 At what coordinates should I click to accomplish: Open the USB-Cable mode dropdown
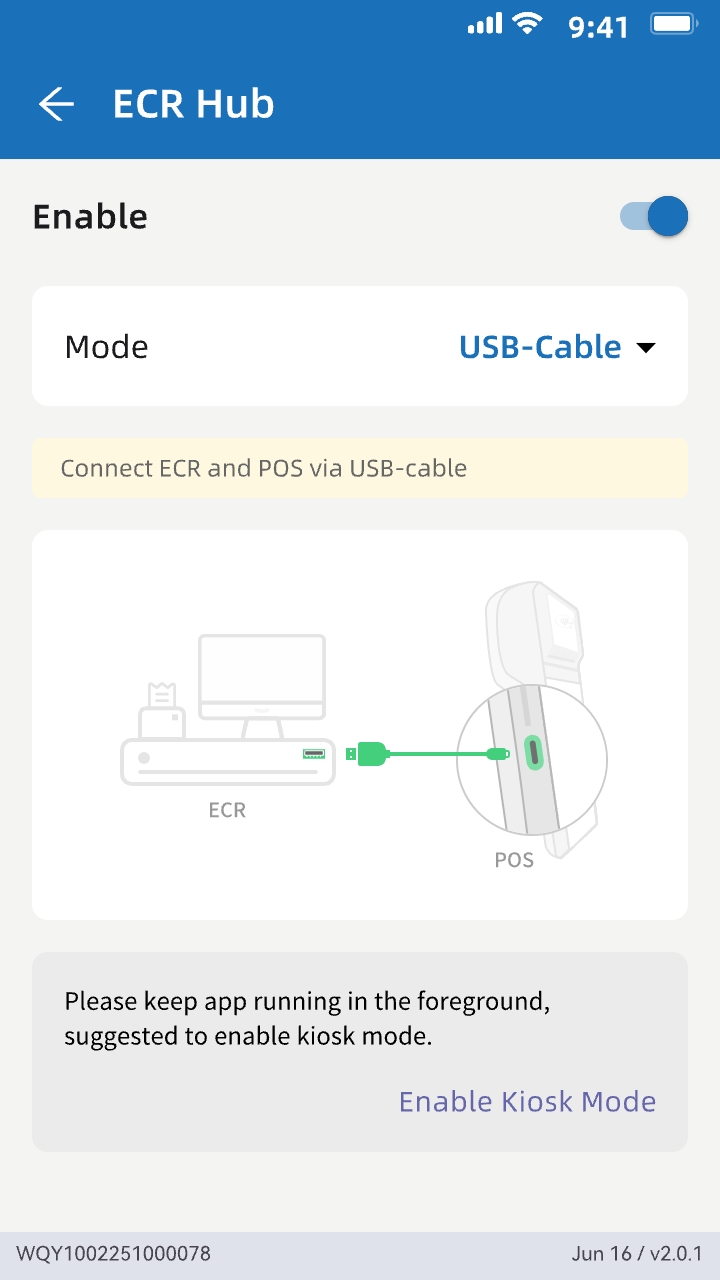point(558,347)
